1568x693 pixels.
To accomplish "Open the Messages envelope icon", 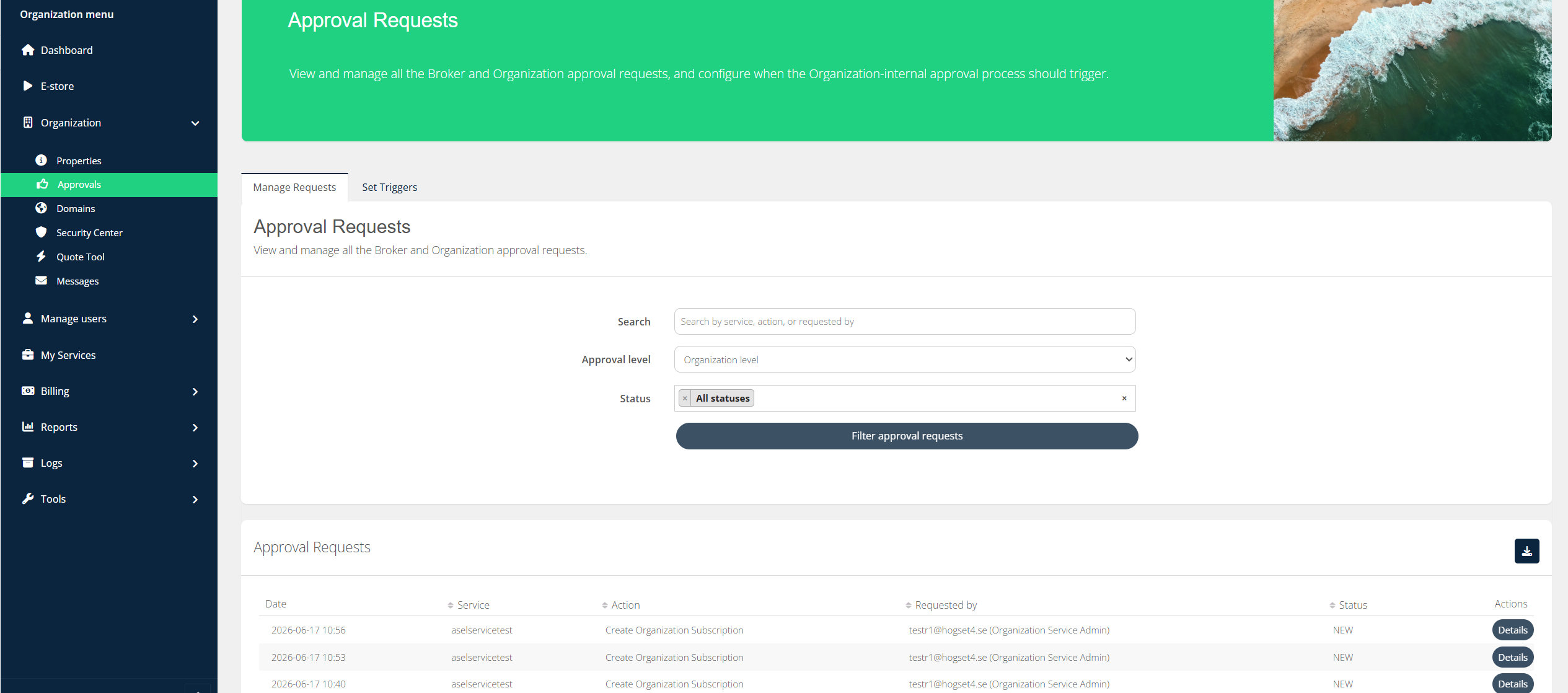I will (42, 281).
